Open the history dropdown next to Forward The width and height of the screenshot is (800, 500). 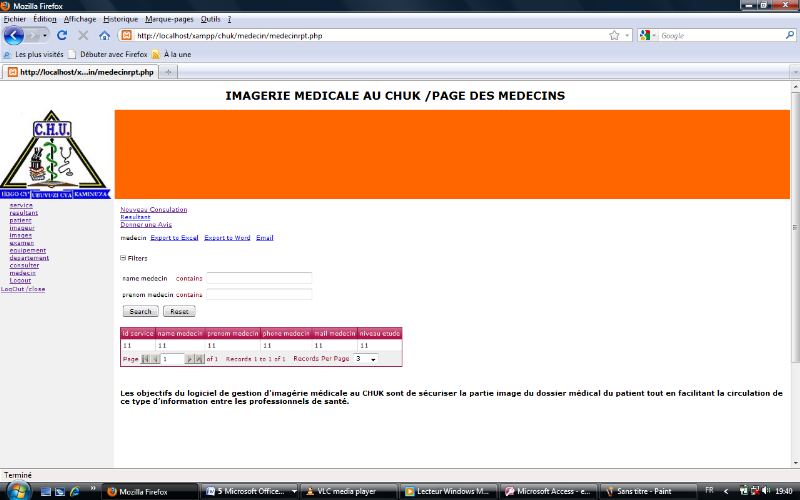pyautogui.click(x=45, y=35)
